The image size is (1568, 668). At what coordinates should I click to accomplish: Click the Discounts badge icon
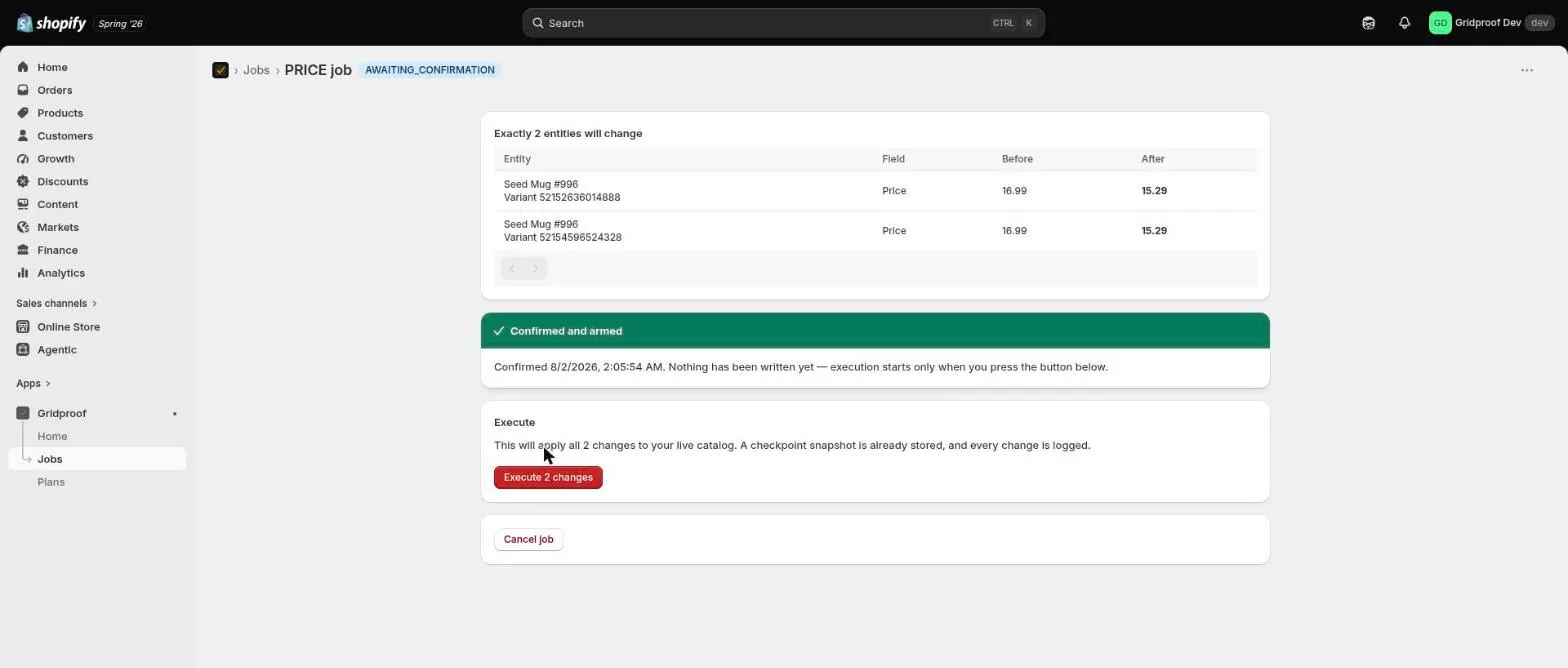(23, 182)
